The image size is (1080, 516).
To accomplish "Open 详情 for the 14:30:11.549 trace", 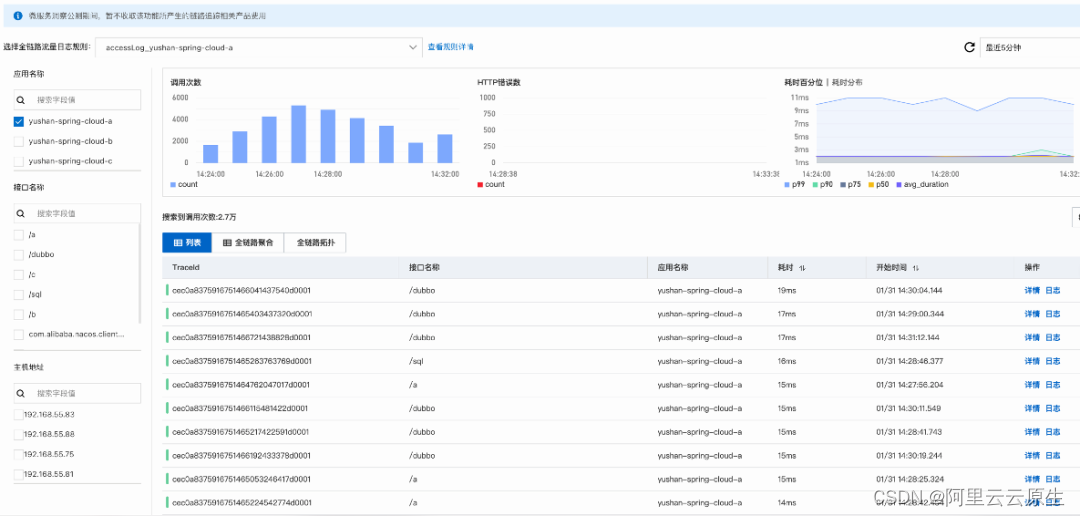I will click(x=1032, y=409).
